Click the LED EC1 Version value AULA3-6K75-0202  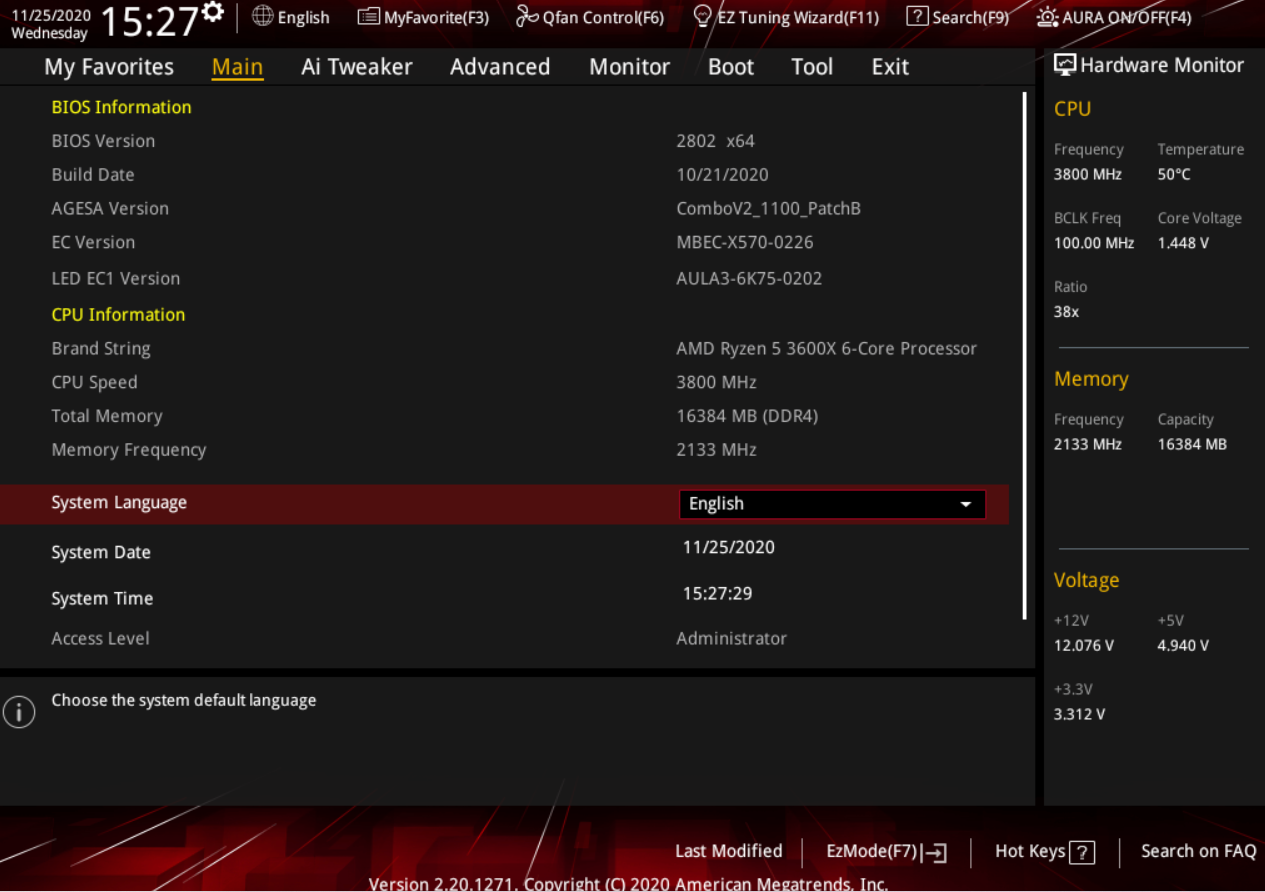(x=749, y=278)
